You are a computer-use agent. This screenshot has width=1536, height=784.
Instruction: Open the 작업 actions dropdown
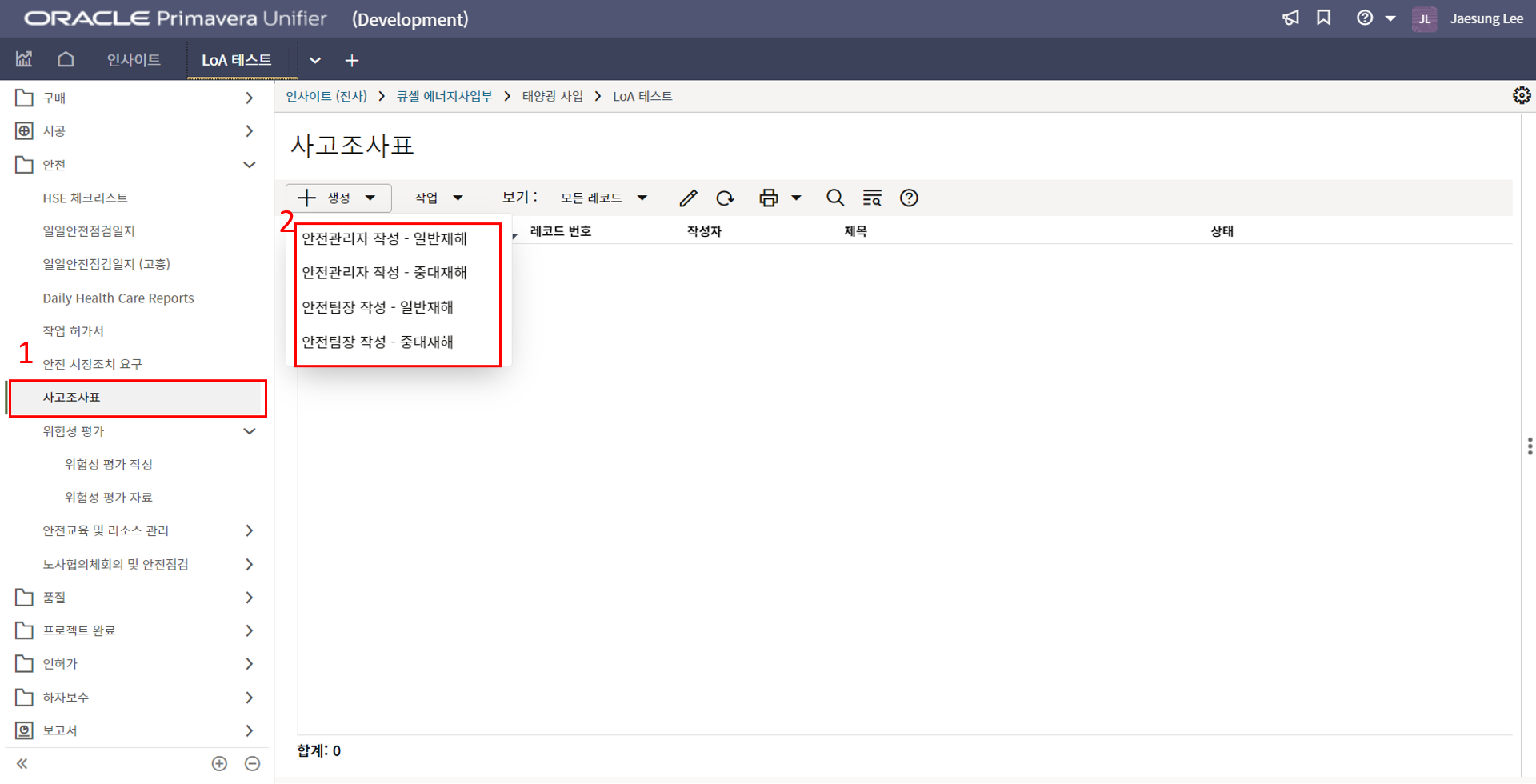coord(438,198)
